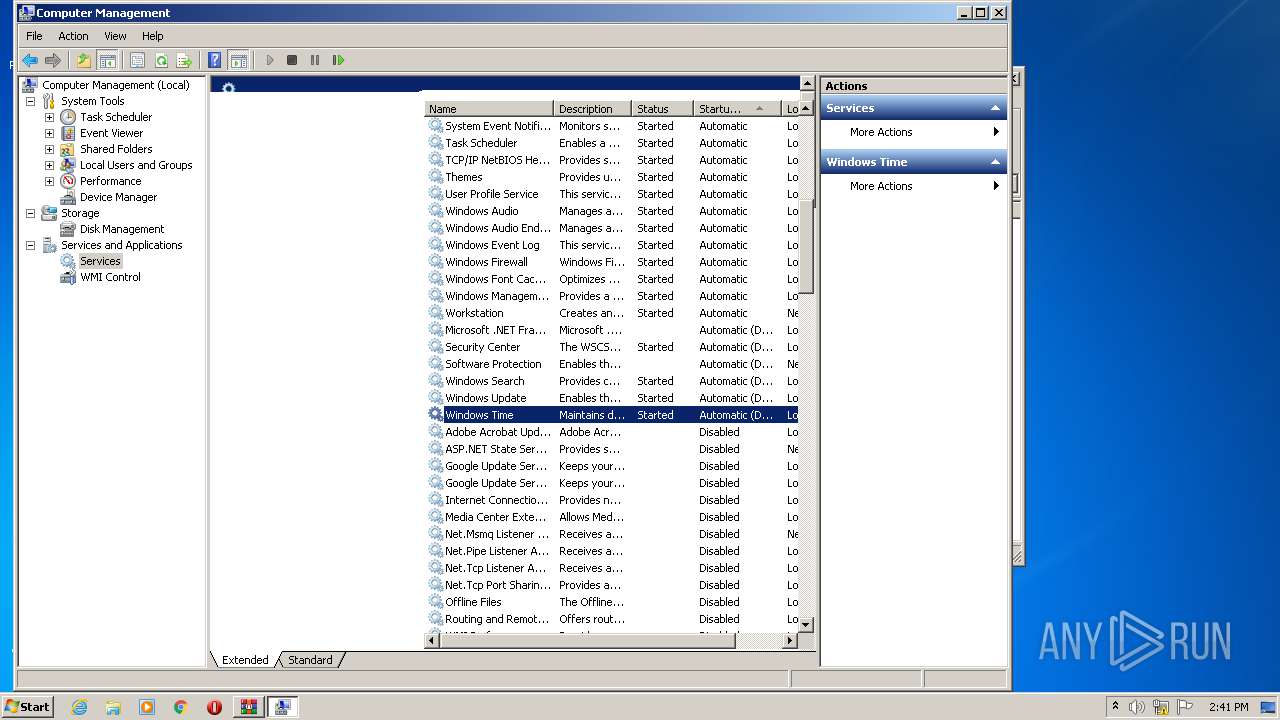Click the Back arrow toolbar button
The width and height of the screenshot is (1280, 720).
pyautogui.click(x=30, y=60)
